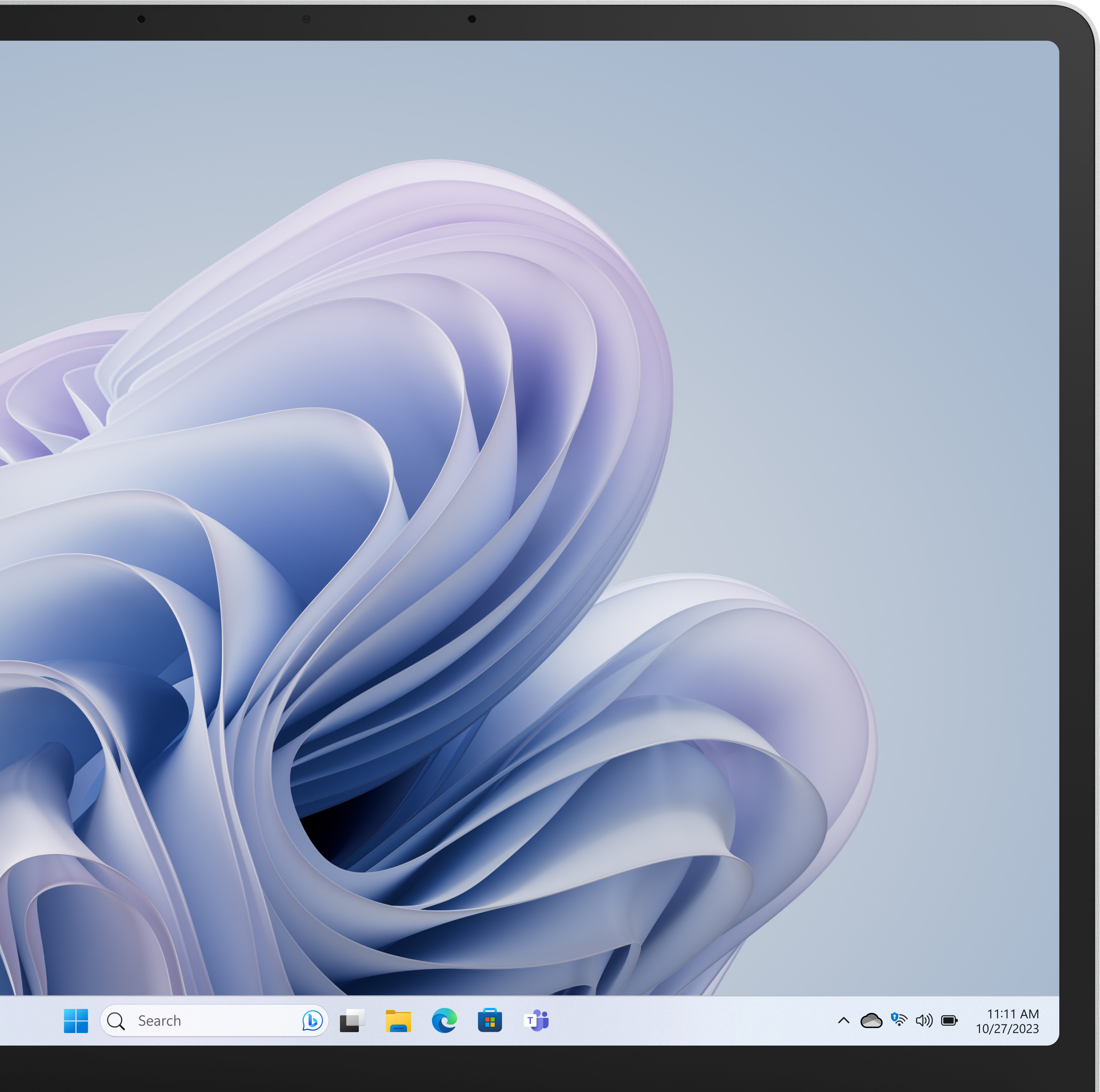
Task: Expand hidden system tray icons chevron
Action: (844, 1021)
